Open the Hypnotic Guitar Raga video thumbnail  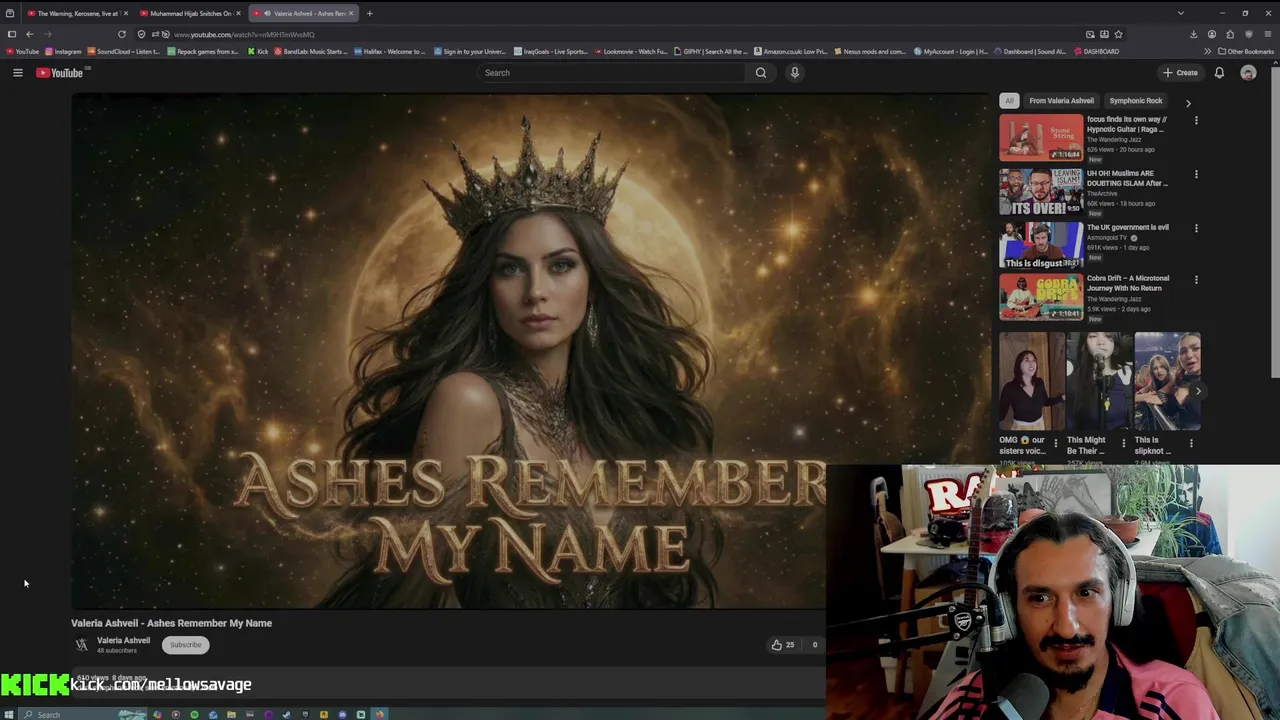pyautogui.click(x=1041, y=137)
